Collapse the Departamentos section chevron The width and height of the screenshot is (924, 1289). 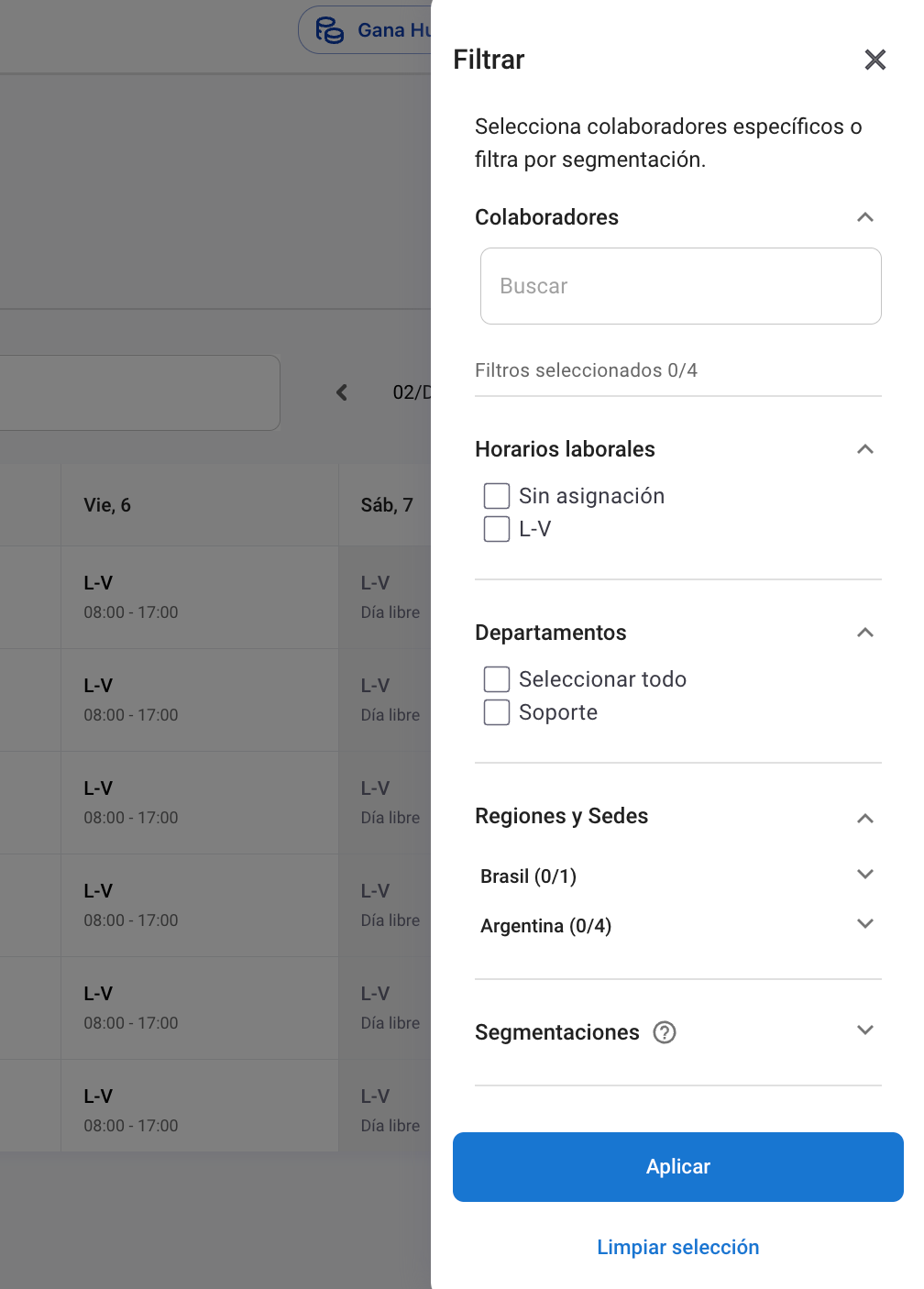point(865,633)
